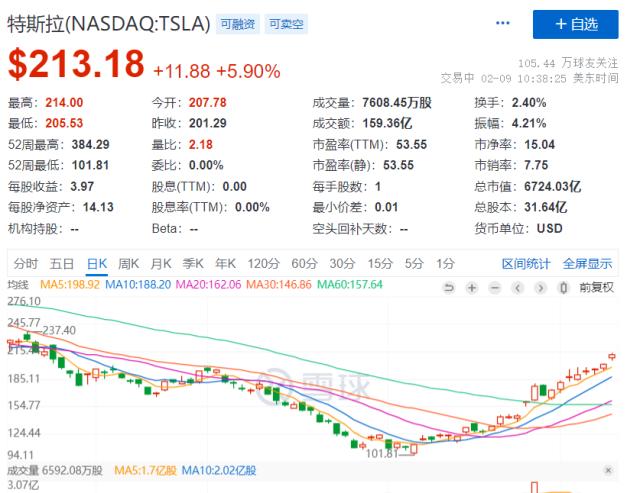Viewport: 640px width, 493px height.
Task: Add TSLA to watchlist with 自选 button
Action: (576, 24)
